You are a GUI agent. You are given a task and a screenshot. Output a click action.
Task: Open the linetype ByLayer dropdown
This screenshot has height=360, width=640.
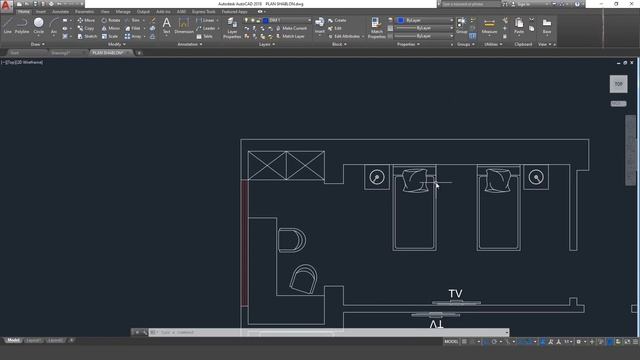[x=425, y=36]
